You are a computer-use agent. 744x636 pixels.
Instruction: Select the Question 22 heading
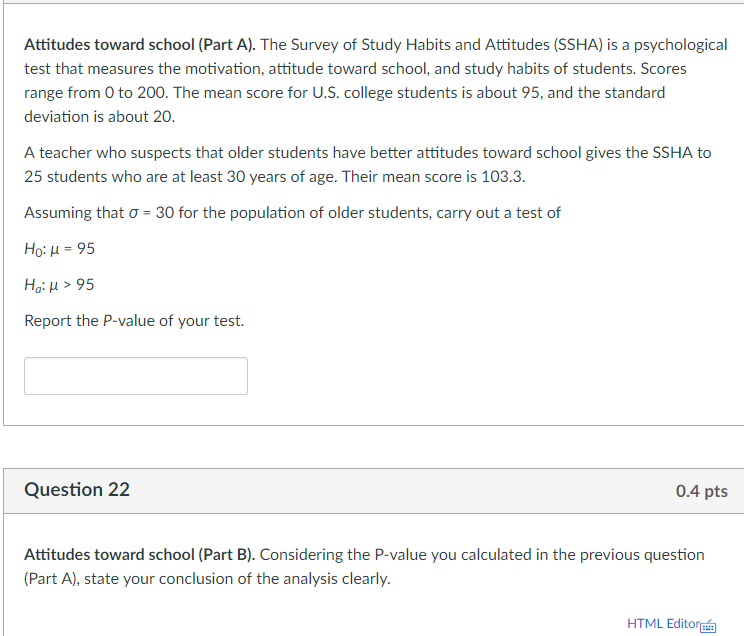tap(77, 489)
